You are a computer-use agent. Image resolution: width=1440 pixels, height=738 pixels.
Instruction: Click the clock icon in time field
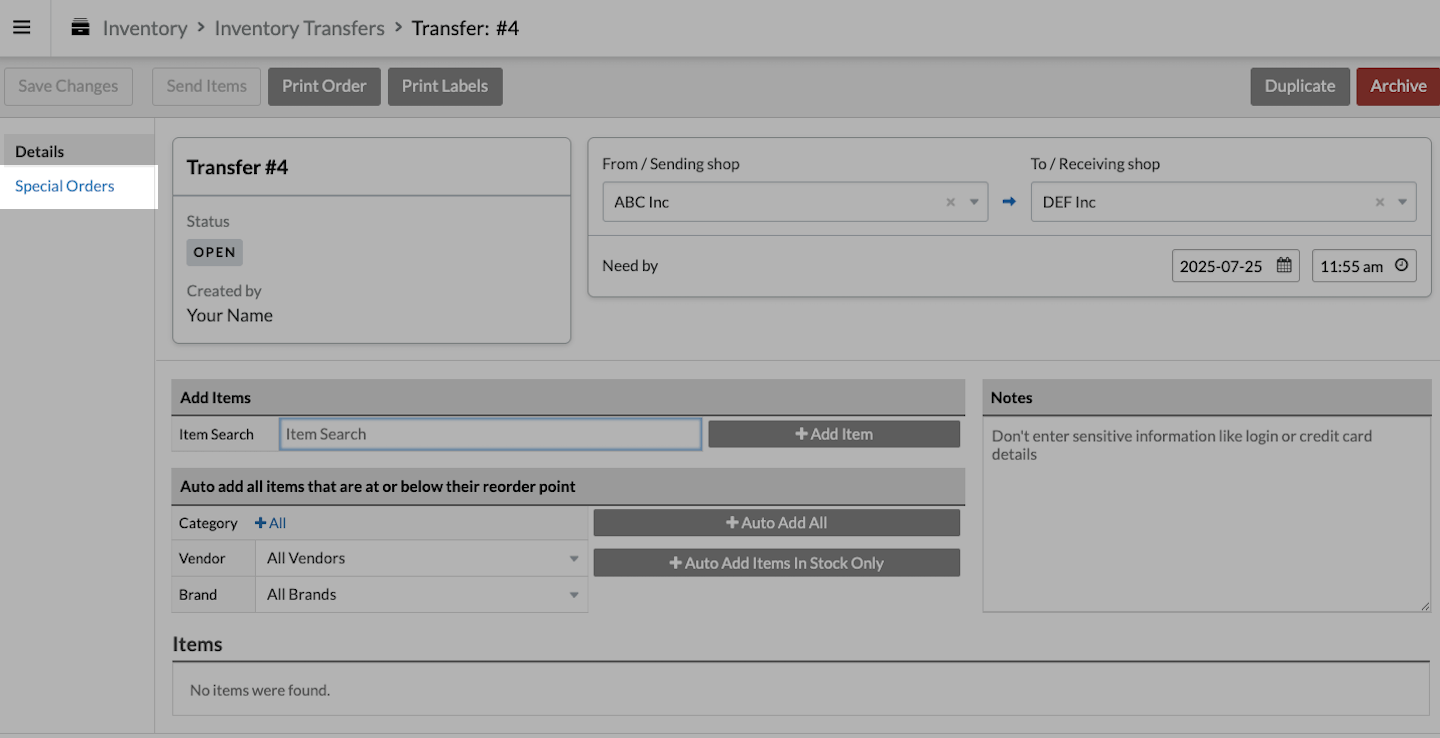pos(1401,266)
